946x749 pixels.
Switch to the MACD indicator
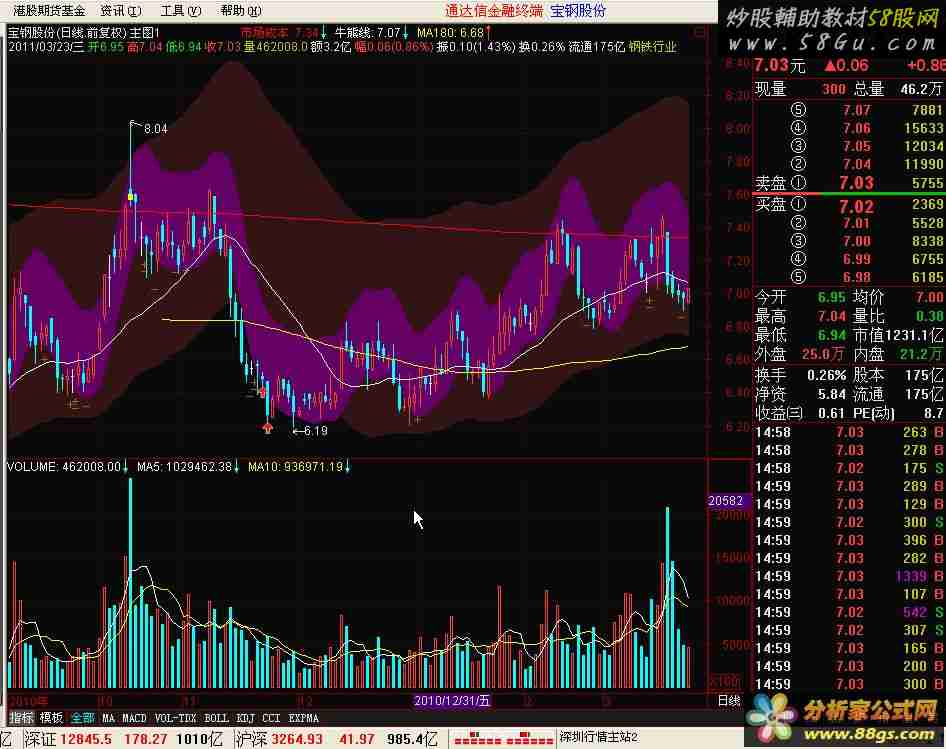pyautogui.click(x=134, y=718)
